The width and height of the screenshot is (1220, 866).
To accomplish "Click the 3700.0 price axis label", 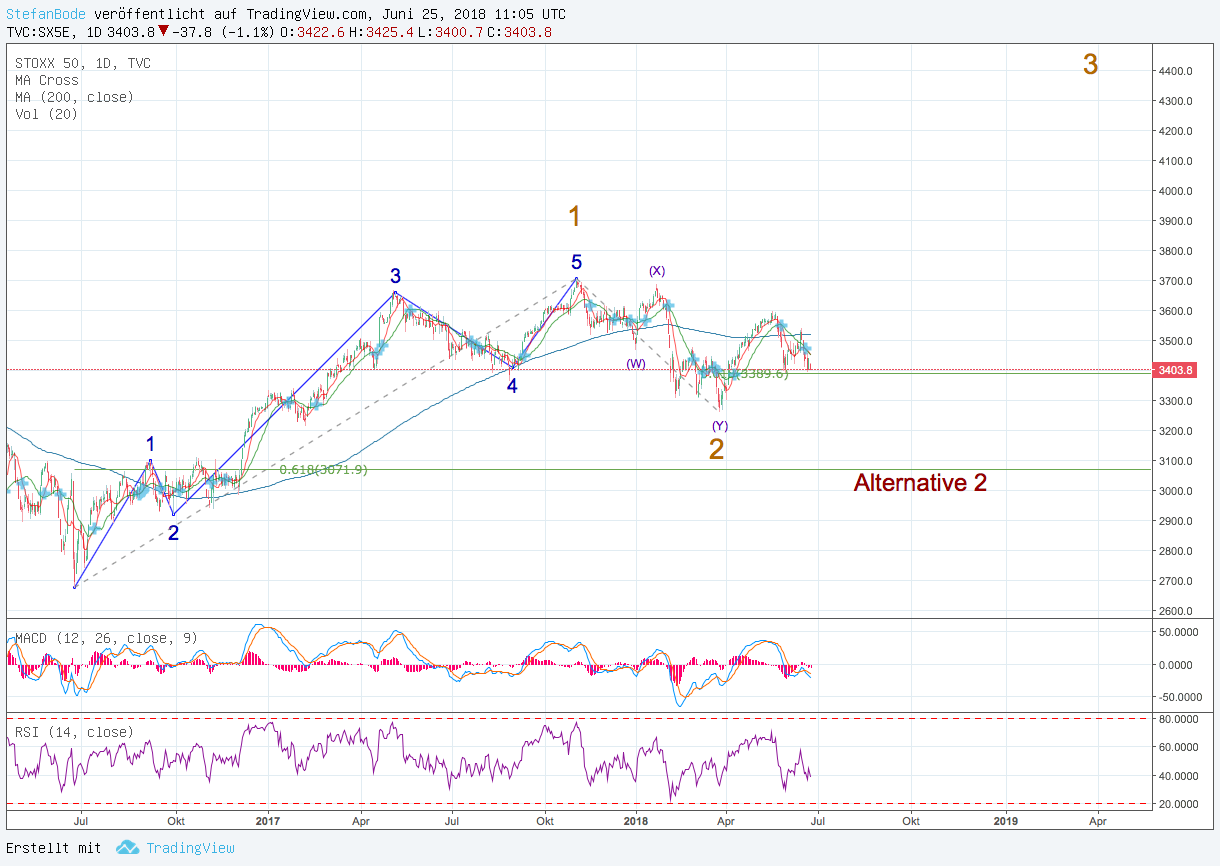I will (1175, 281).
